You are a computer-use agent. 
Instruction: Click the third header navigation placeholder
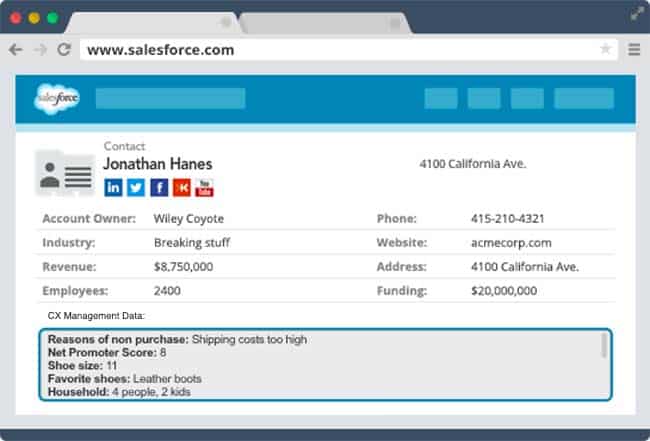tap(527, 98)
